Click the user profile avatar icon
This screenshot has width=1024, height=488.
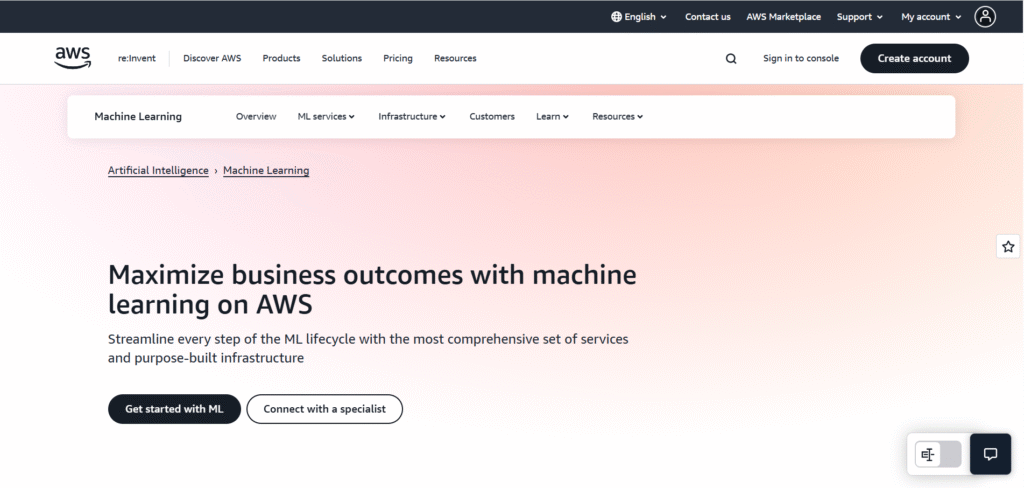point(986,16)
